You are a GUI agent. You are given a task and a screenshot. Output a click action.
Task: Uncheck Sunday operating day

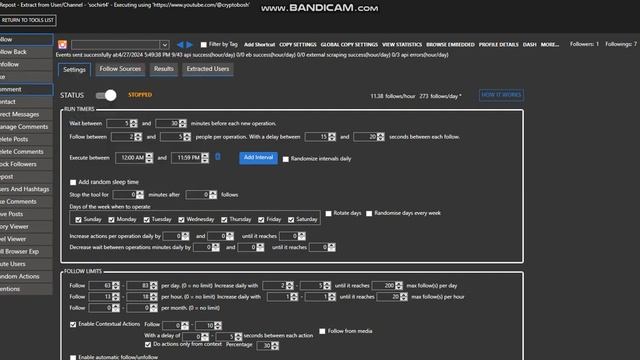click(78, 220)
